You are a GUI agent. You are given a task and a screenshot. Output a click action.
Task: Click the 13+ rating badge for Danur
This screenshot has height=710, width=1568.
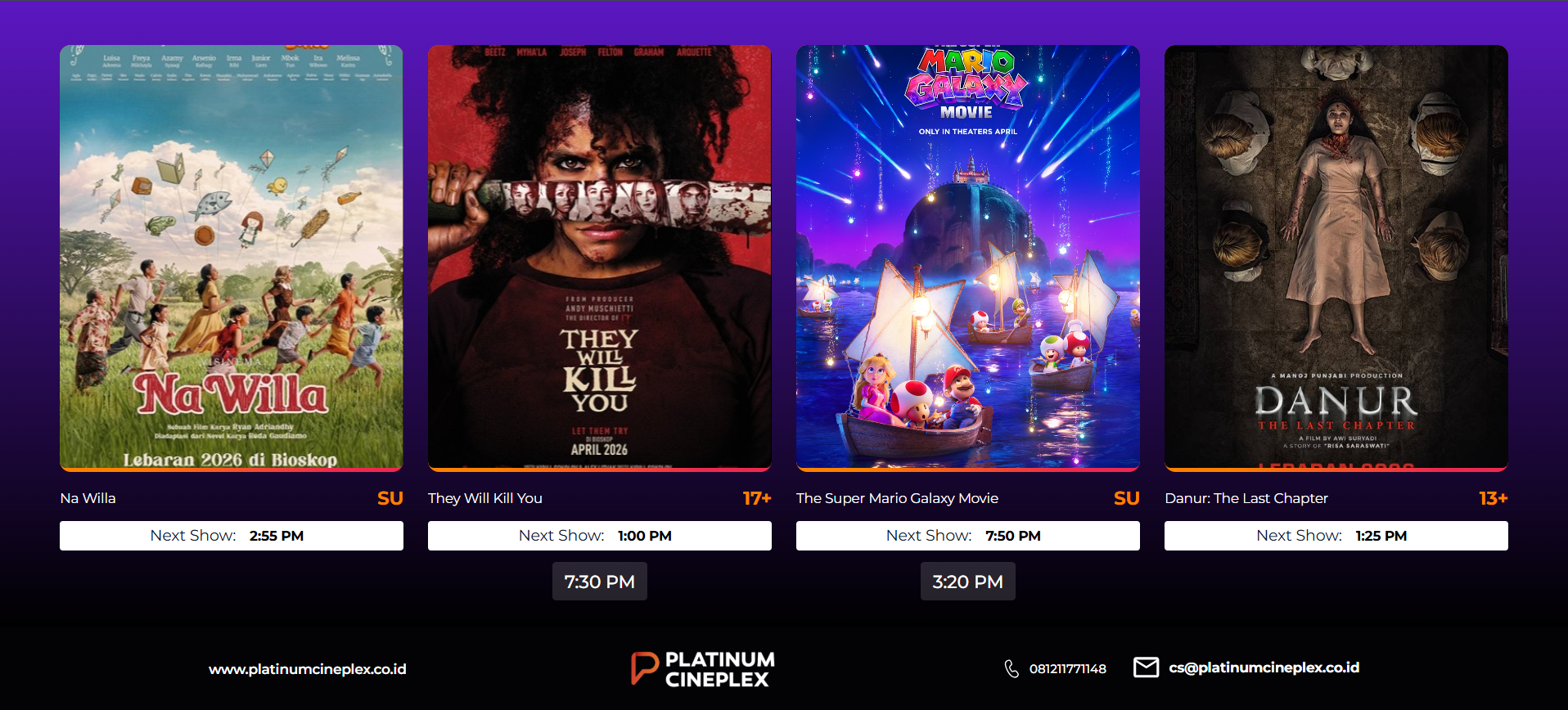click(x=1494, y=498)
